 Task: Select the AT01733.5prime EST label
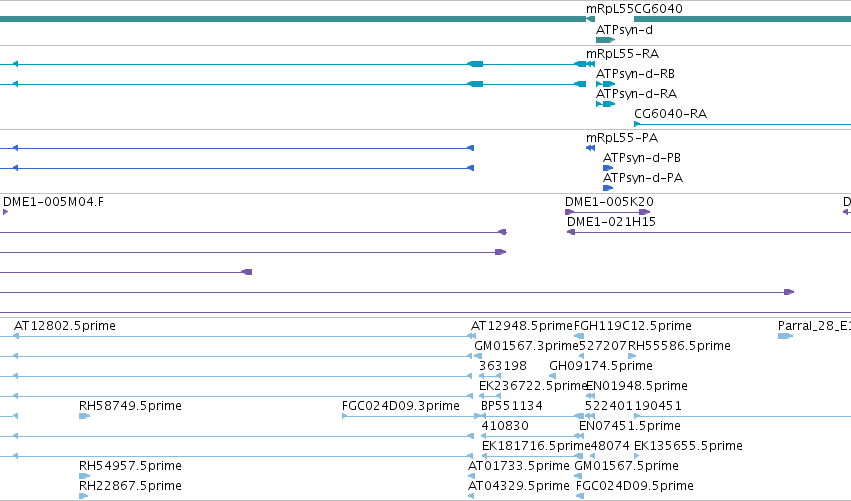[x=519, y=466]
